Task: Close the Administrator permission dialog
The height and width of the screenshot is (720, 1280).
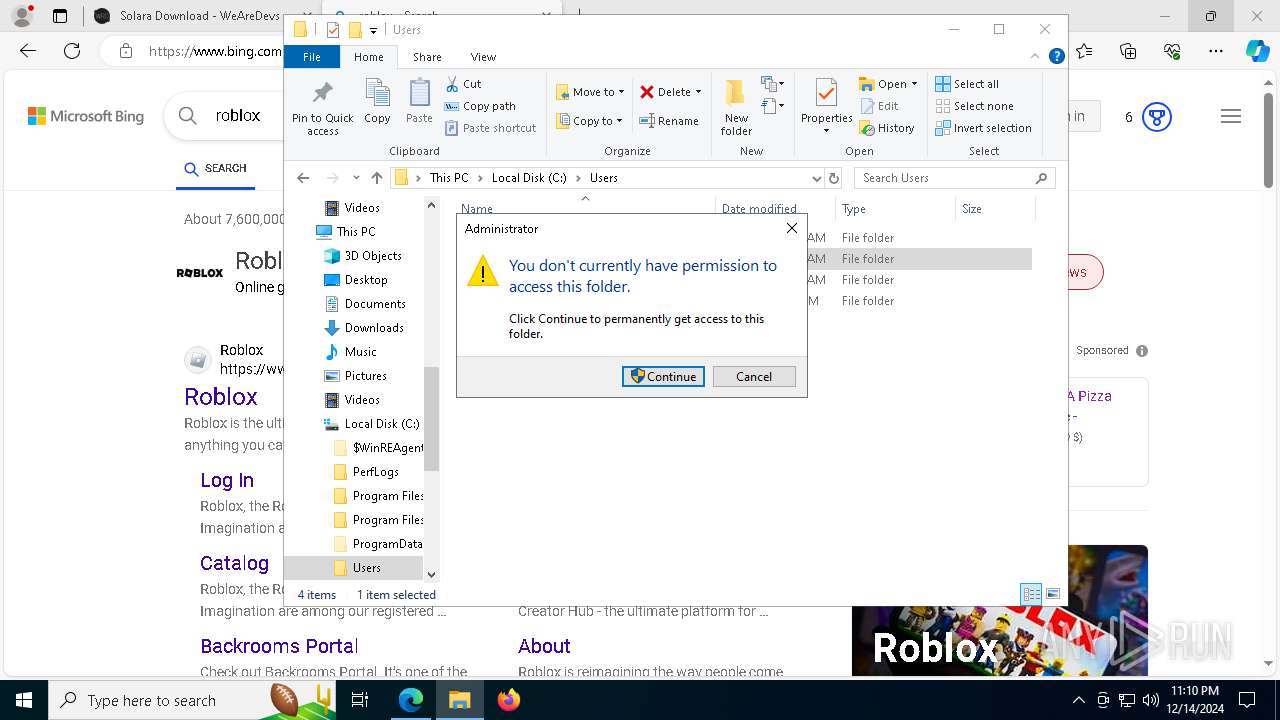Action: 791,228
